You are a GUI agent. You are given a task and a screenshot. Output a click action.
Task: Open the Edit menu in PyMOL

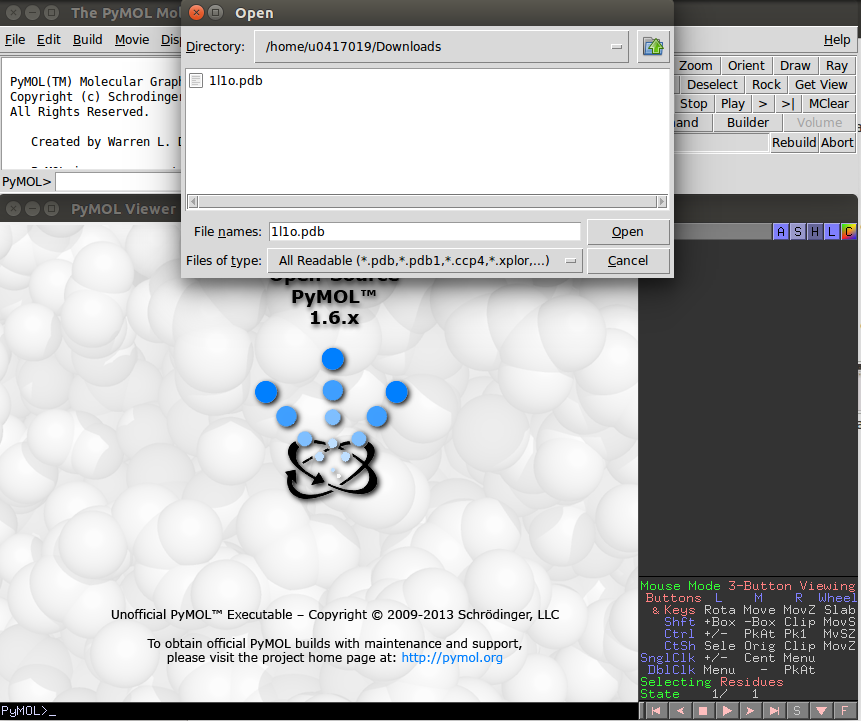pyautogui.click(x=48, y=40)
